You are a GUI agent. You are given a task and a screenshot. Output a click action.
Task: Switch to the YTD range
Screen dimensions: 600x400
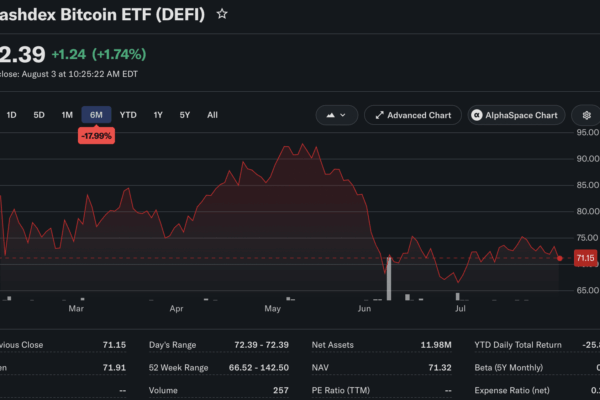[x=128, y=115]
